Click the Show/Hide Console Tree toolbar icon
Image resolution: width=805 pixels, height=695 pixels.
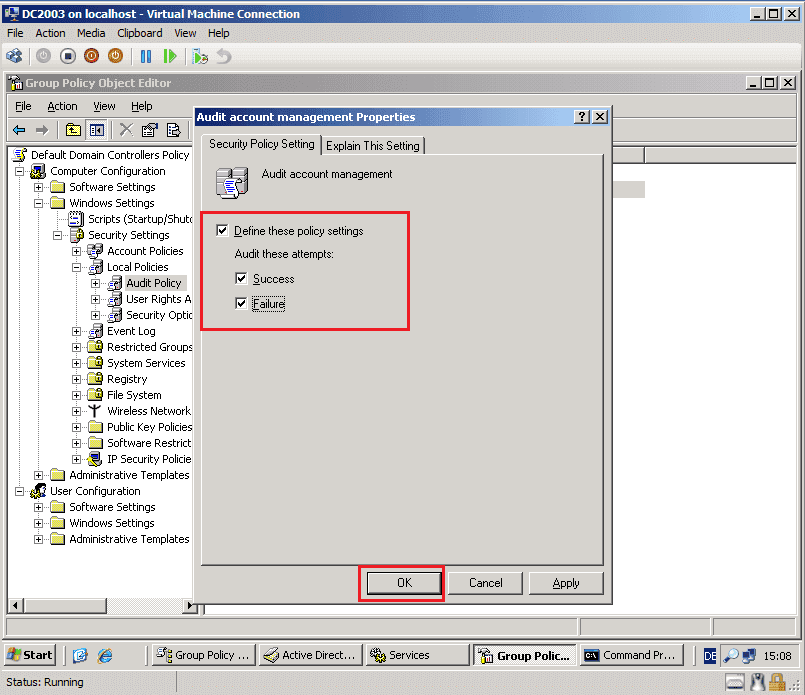[x=98, y=129]
